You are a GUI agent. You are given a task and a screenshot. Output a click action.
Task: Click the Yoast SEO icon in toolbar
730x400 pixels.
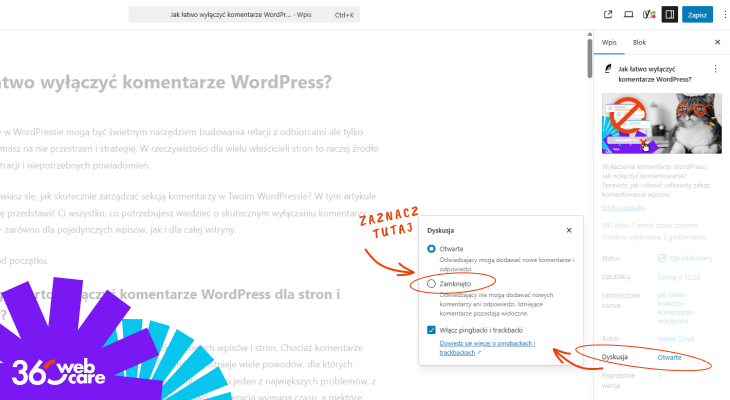[x=649, y=15]
